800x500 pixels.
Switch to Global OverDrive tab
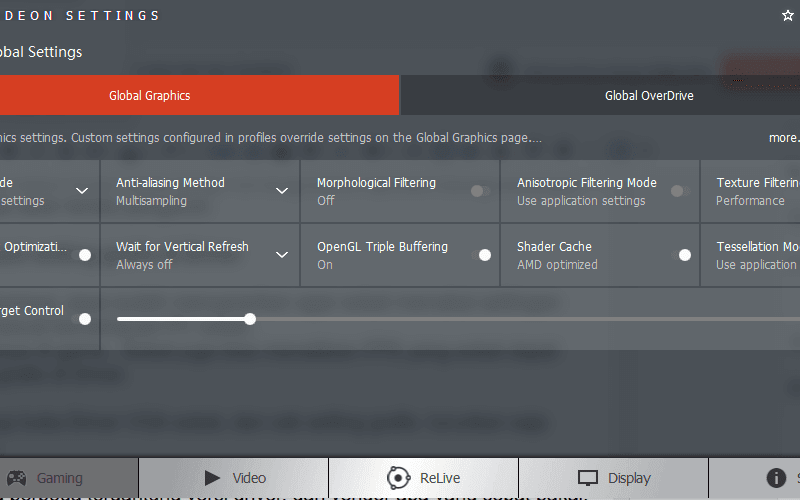(601, 95)
